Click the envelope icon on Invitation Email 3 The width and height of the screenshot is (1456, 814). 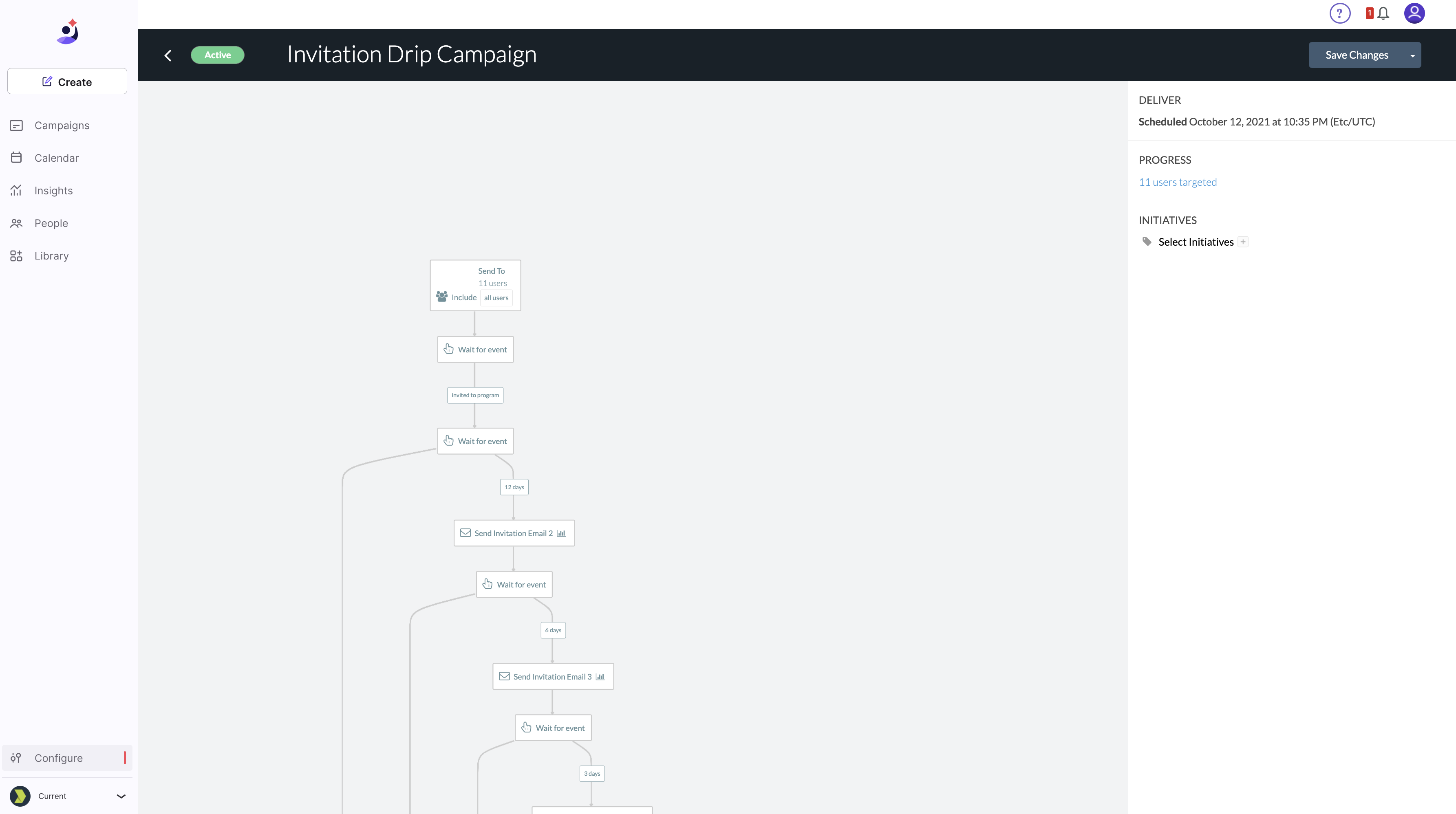pos(504,676)
